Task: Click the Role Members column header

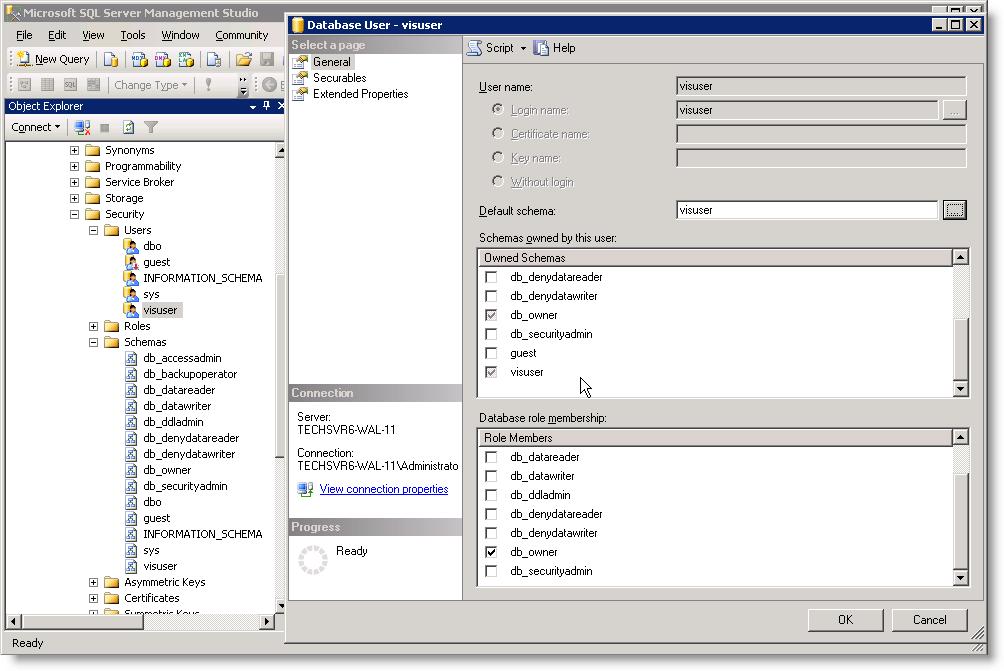Action: point(715,438)
